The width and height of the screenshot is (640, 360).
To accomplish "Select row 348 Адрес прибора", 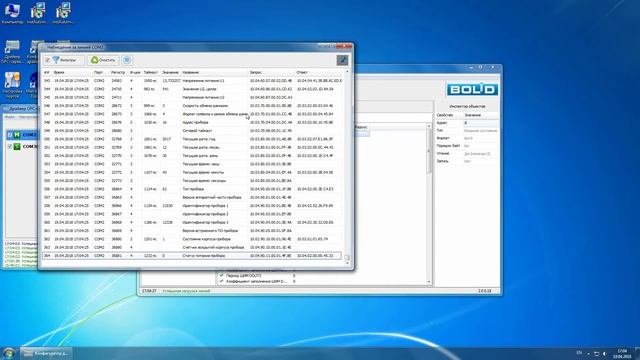I will [192, 122].
